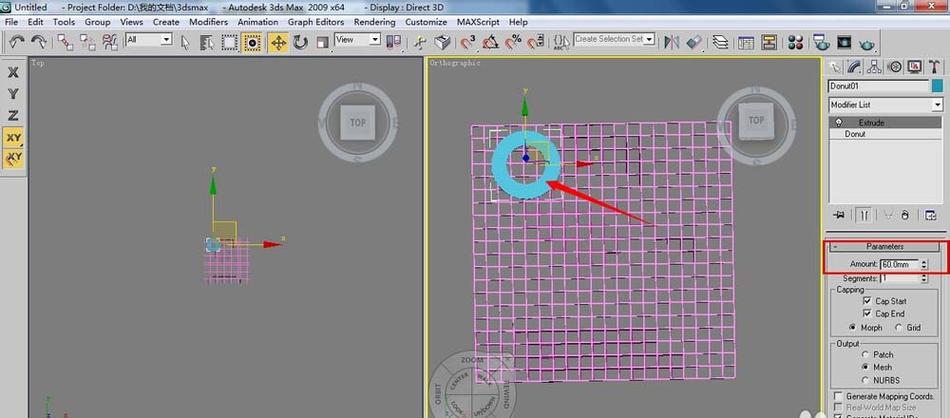950x418 pixels.
Task: Uncheck the Cap Start checkbox
Action: click(867, 301)
